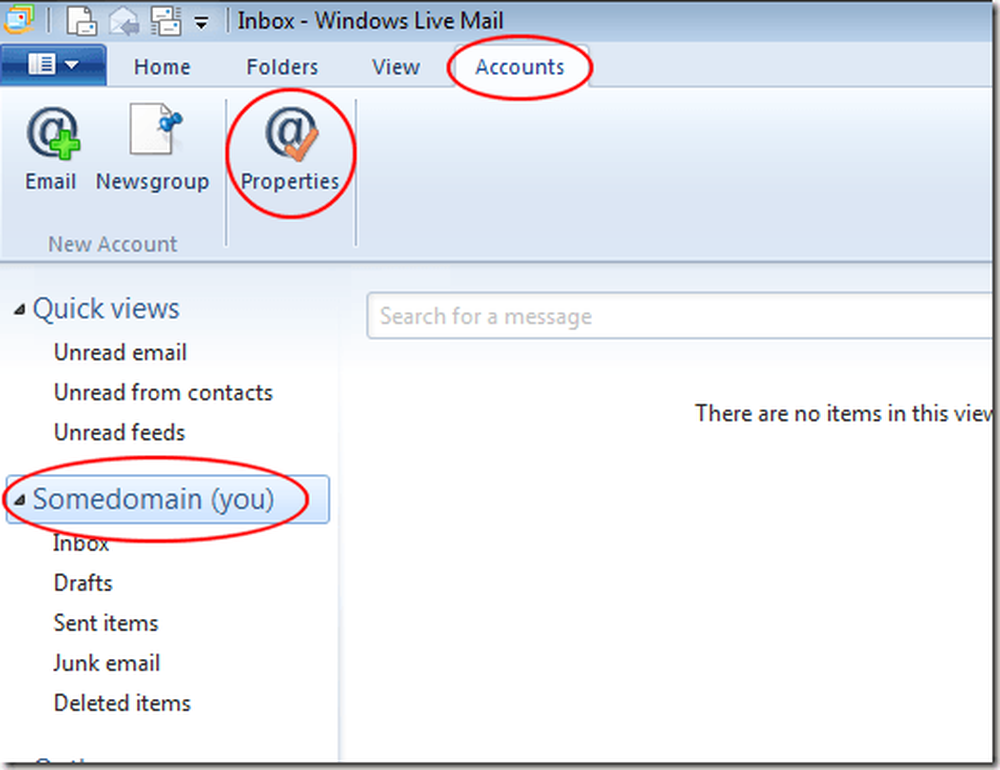Show Unread from contacts view

coord(163,393)
